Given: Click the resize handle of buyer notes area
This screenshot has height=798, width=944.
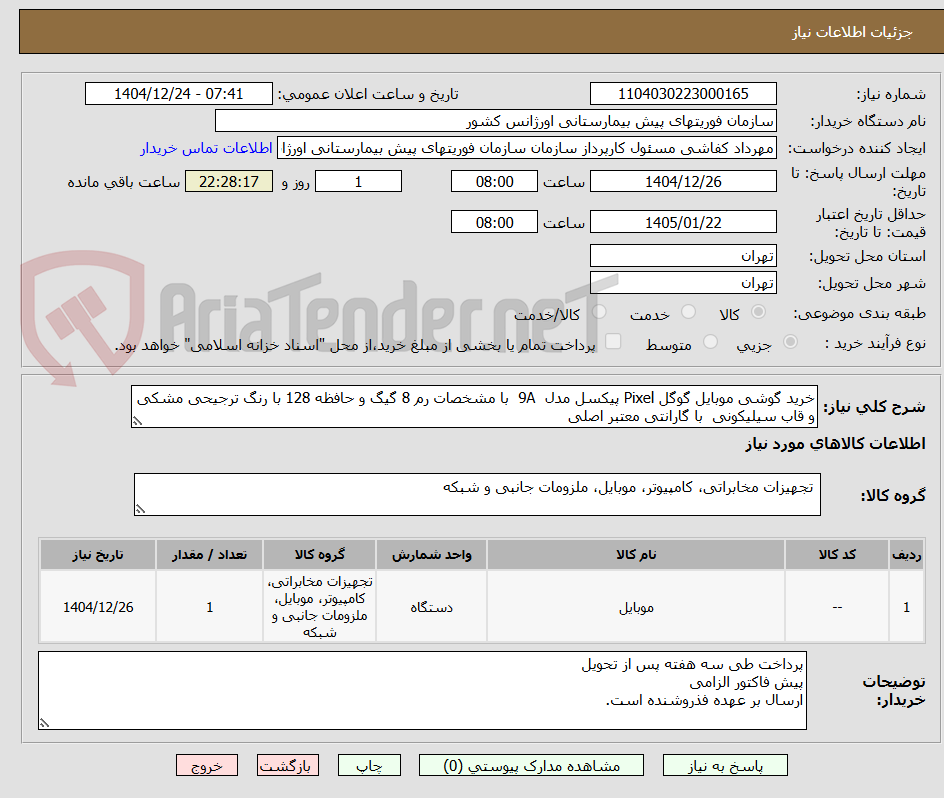Looking at the screenshot, I should 45,723.
